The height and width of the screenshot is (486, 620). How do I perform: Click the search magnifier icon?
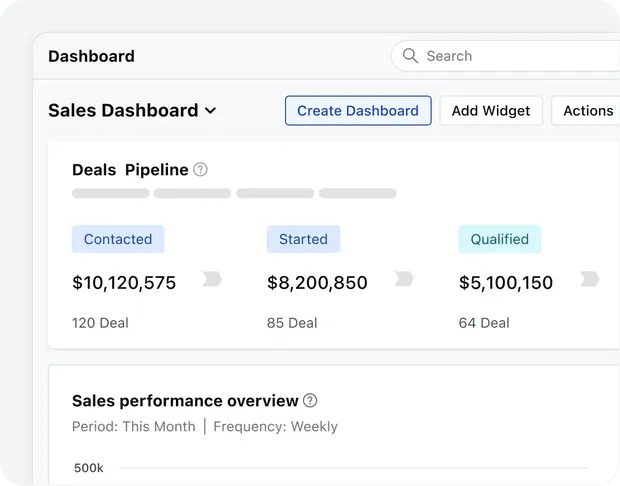[410, 56]
